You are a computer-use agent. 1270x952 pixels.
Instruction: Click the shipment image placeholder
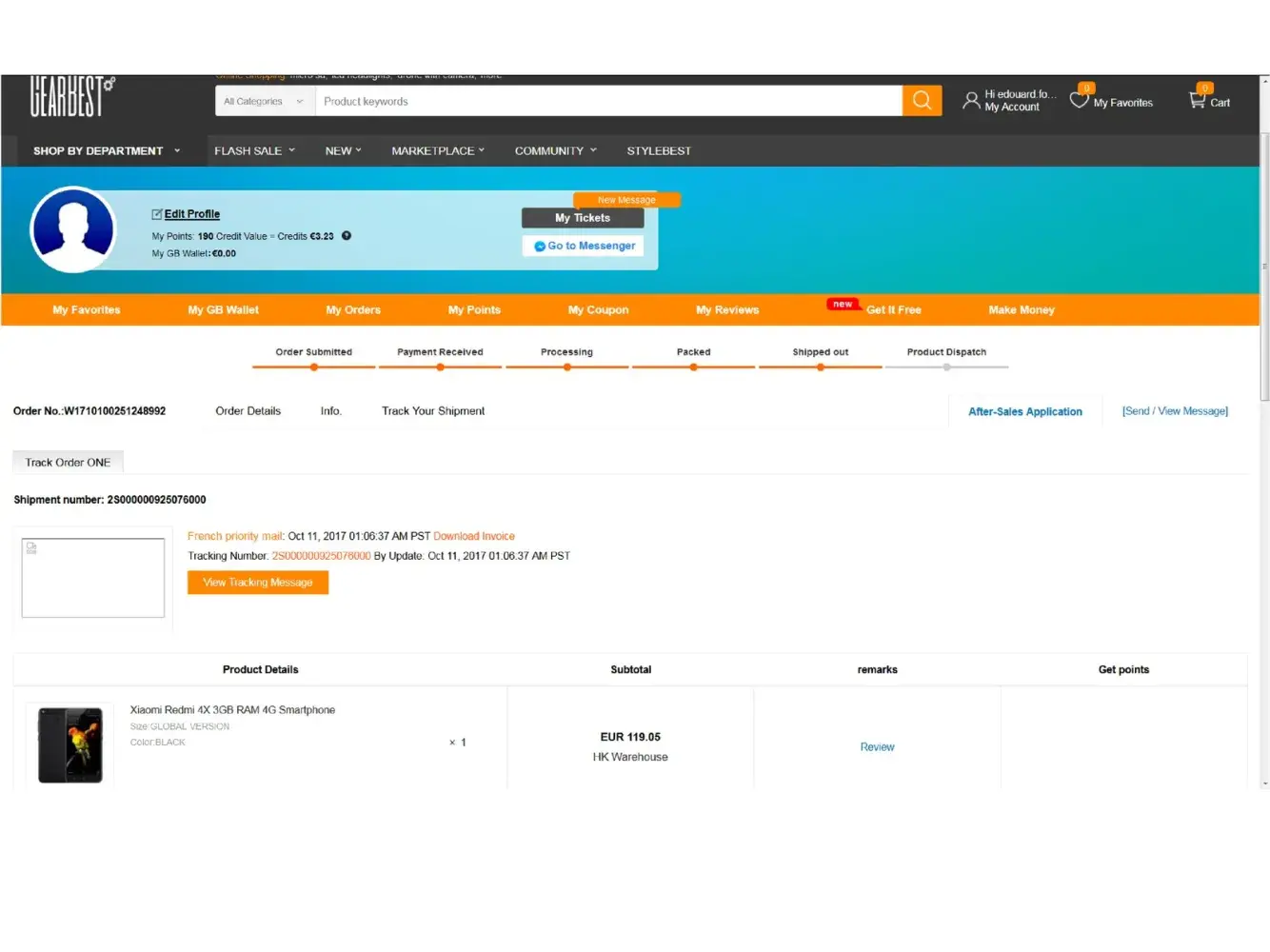pos(93,578)
